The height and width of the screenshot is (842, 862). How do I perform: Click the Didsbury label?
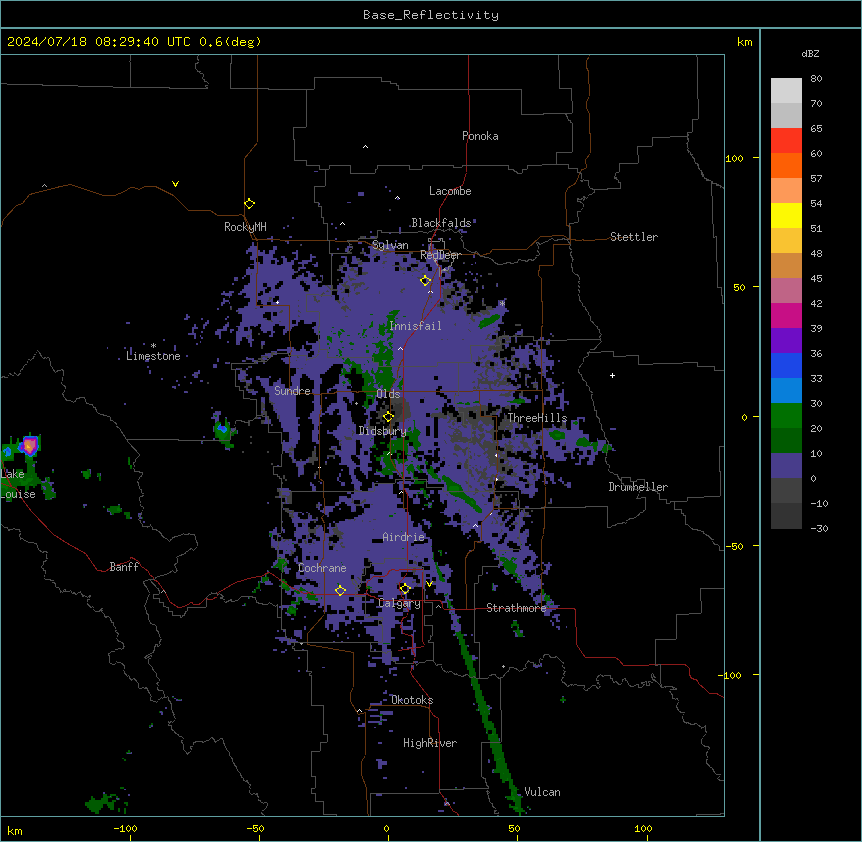click(382, 431)
